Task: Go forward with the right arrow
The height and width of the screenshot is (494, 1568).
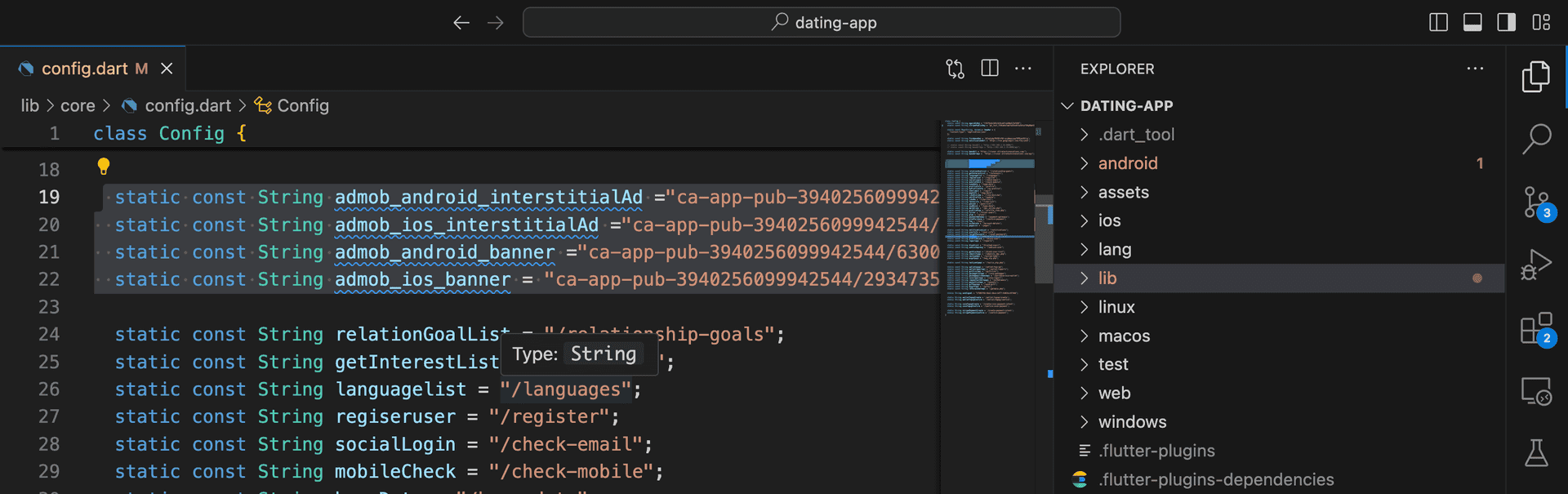Action: [496, 23]
